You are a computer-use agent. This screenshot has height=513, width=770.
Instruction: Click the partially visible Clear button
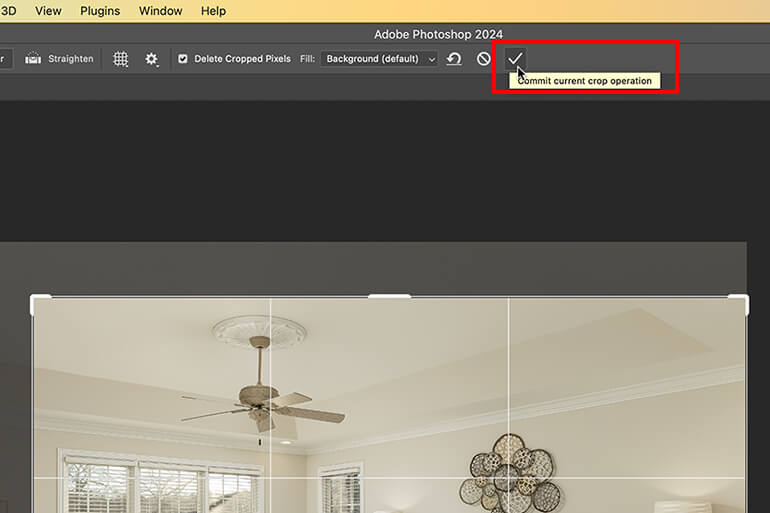pyautogui.click(x=5, y=59)
